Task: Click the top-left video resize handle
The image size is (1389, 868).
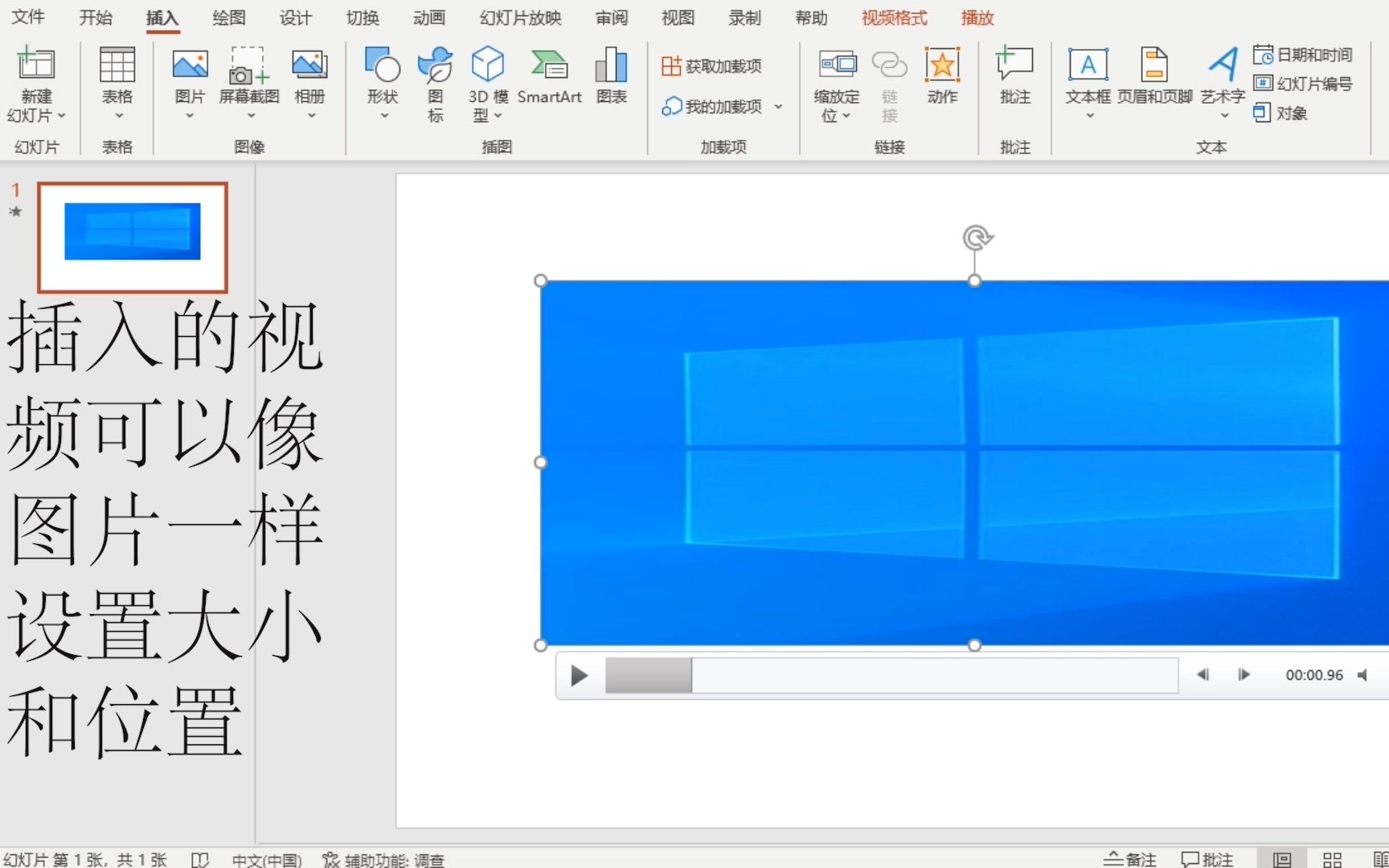Action: (541, 280)
